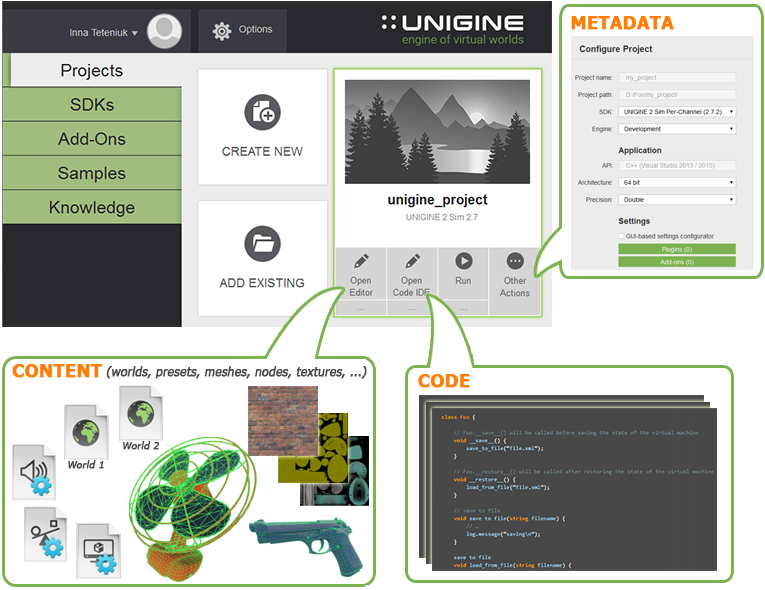Screen dimensions: 765x590
Task: Click the front code editor window
Action: pyautogui.click(x=574, y=489)
